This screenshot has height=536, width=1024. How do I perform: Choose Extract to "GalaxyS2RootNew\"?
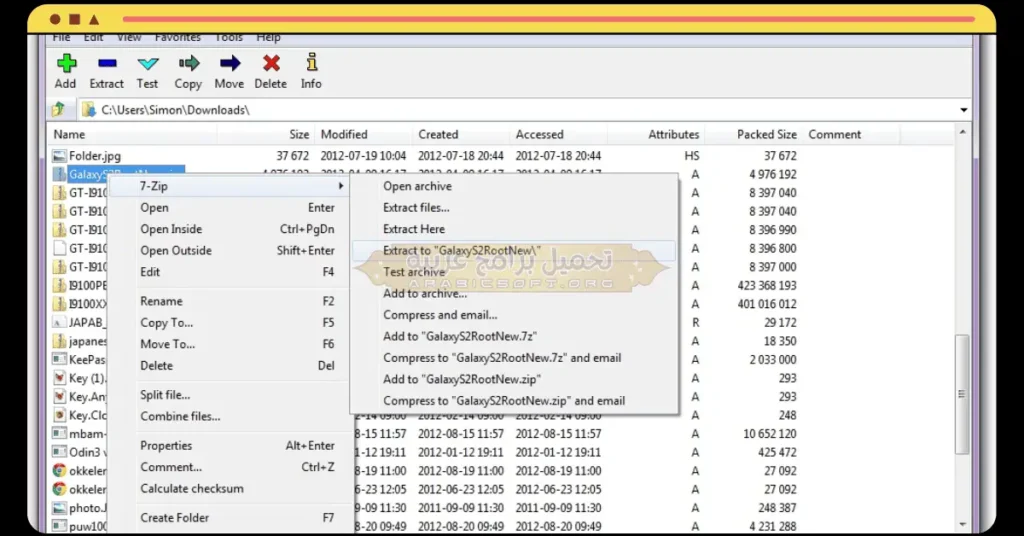[514, 250]
